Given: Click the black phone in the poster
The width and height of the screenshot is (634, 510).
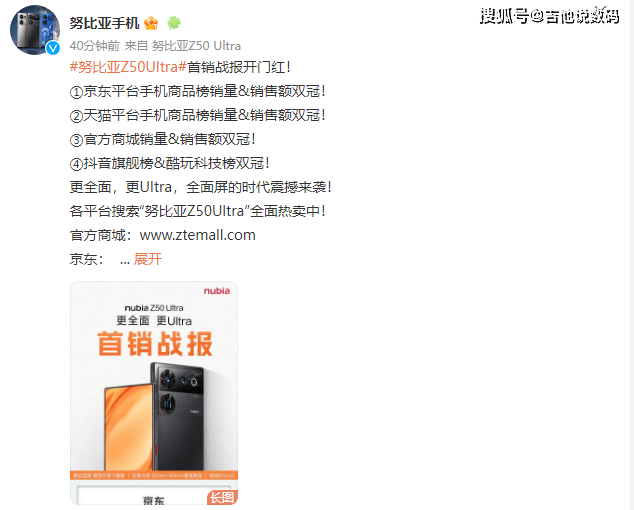Looking at the screenshot, I should click(178, 417).
